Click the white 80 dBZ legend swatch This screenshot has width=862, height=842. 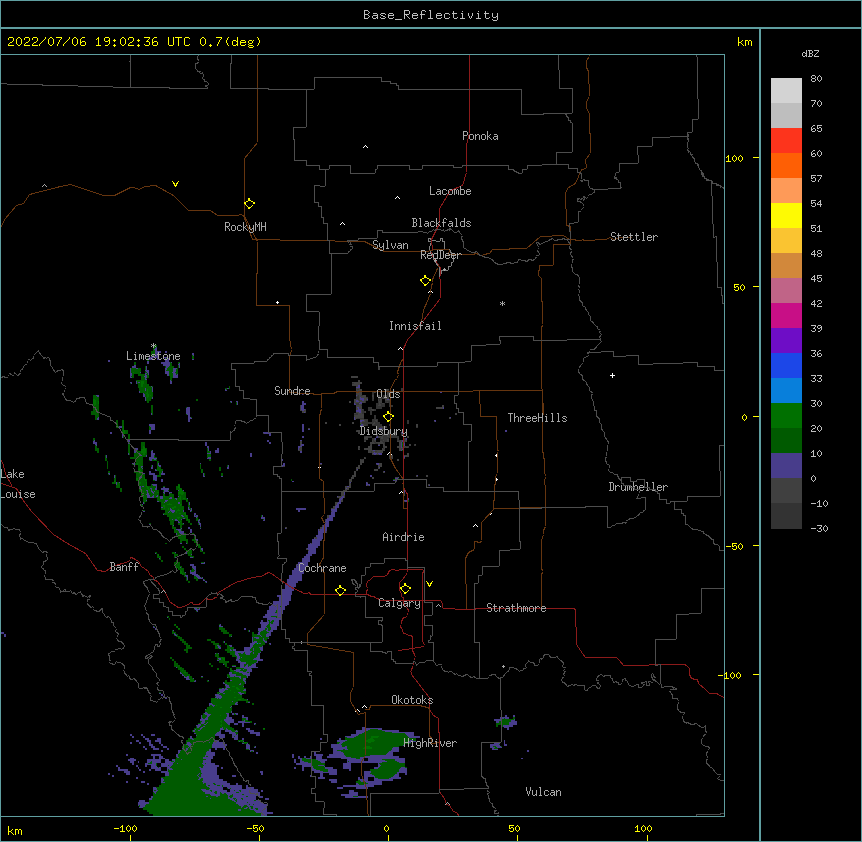tap(786, 90)
